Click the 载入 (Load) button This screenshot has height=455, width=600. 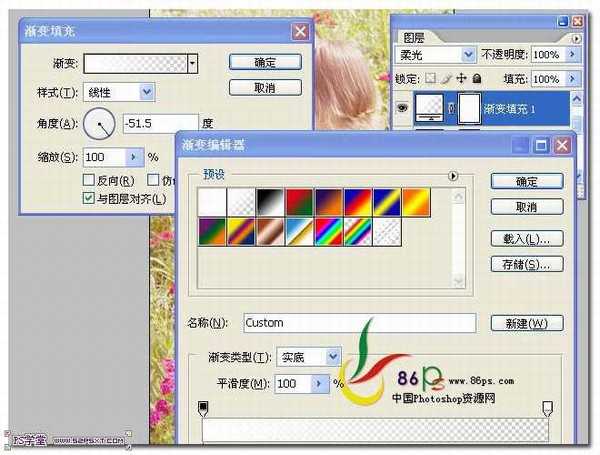click(x=526, y=239)
